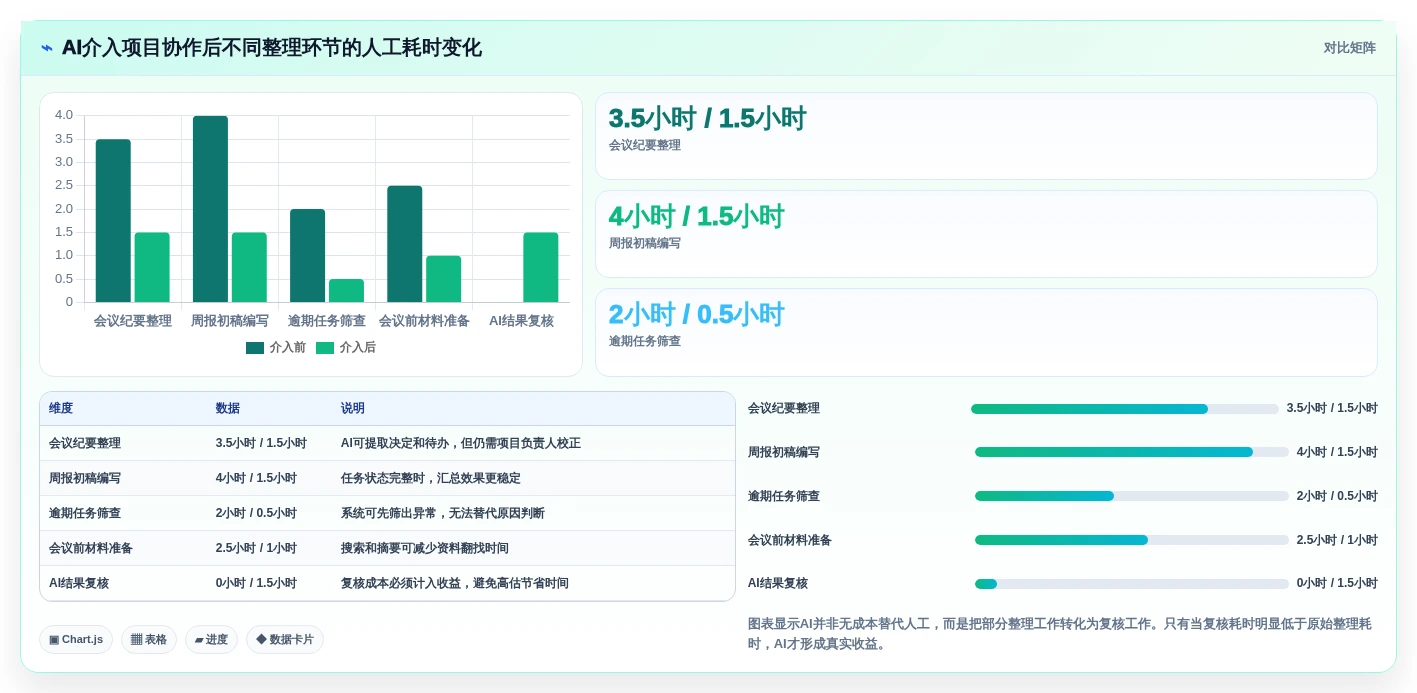The image size is (1417, 693).
Task: Click the summary paragraph starting 图表显示AI
Action: 1060,634
